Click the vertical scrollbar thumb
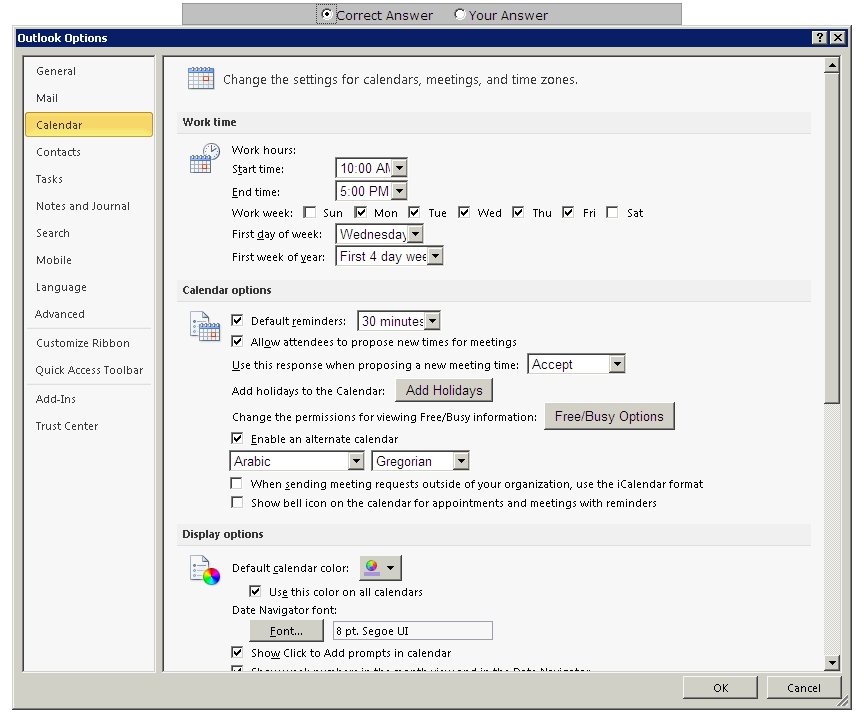This screenshot has width=864, height=717. 831,238
